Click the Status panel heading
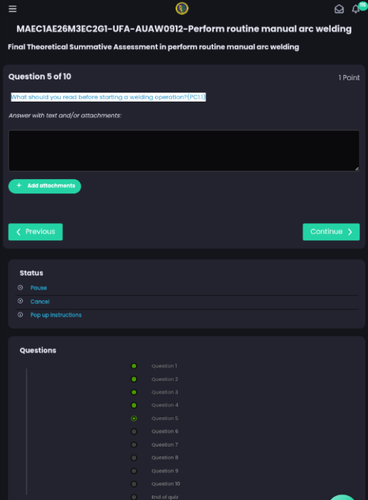368x500 pixels. coord(31,273)
